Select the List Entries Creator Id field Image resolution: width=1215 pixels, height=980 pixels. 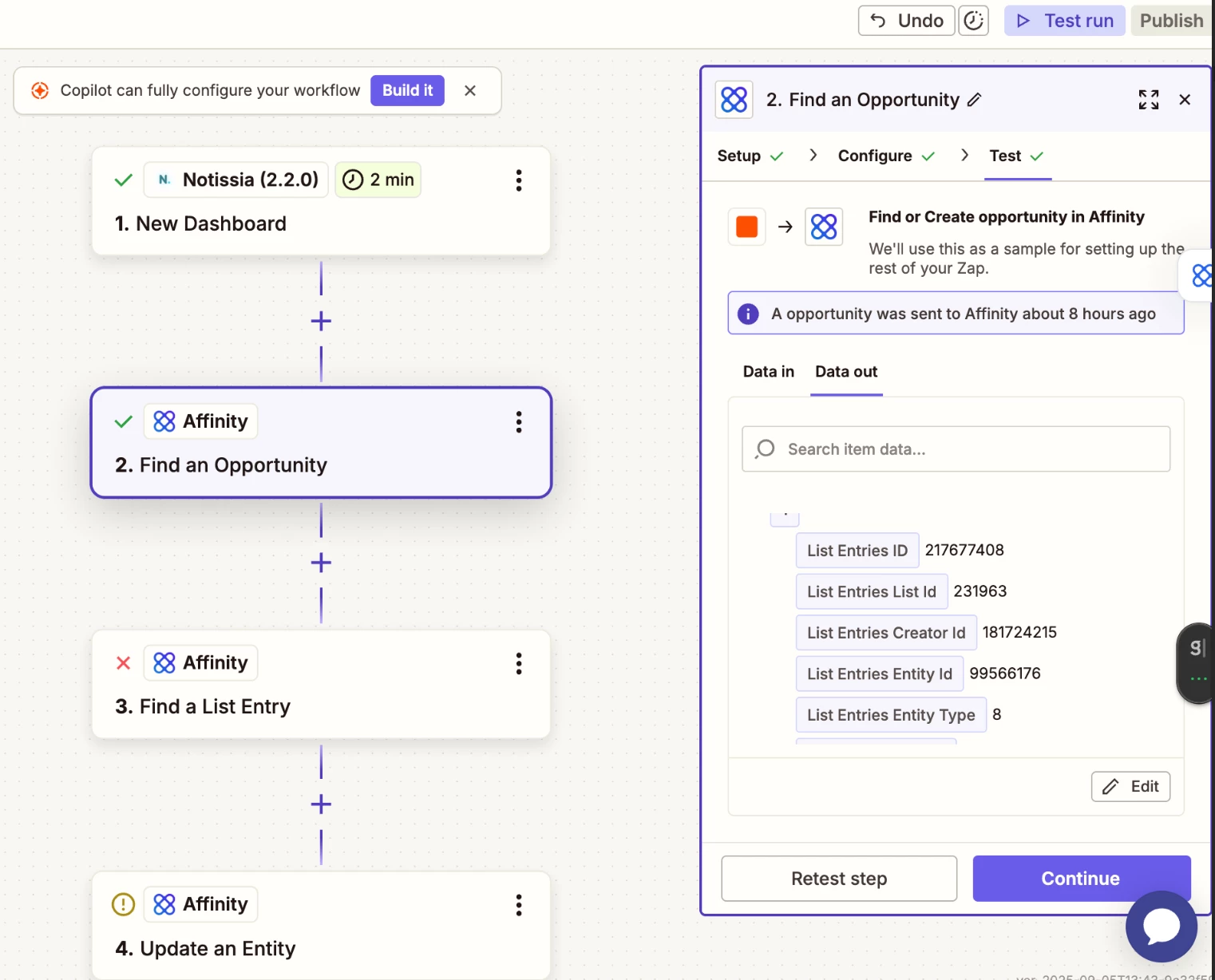(x=886, y=633)
